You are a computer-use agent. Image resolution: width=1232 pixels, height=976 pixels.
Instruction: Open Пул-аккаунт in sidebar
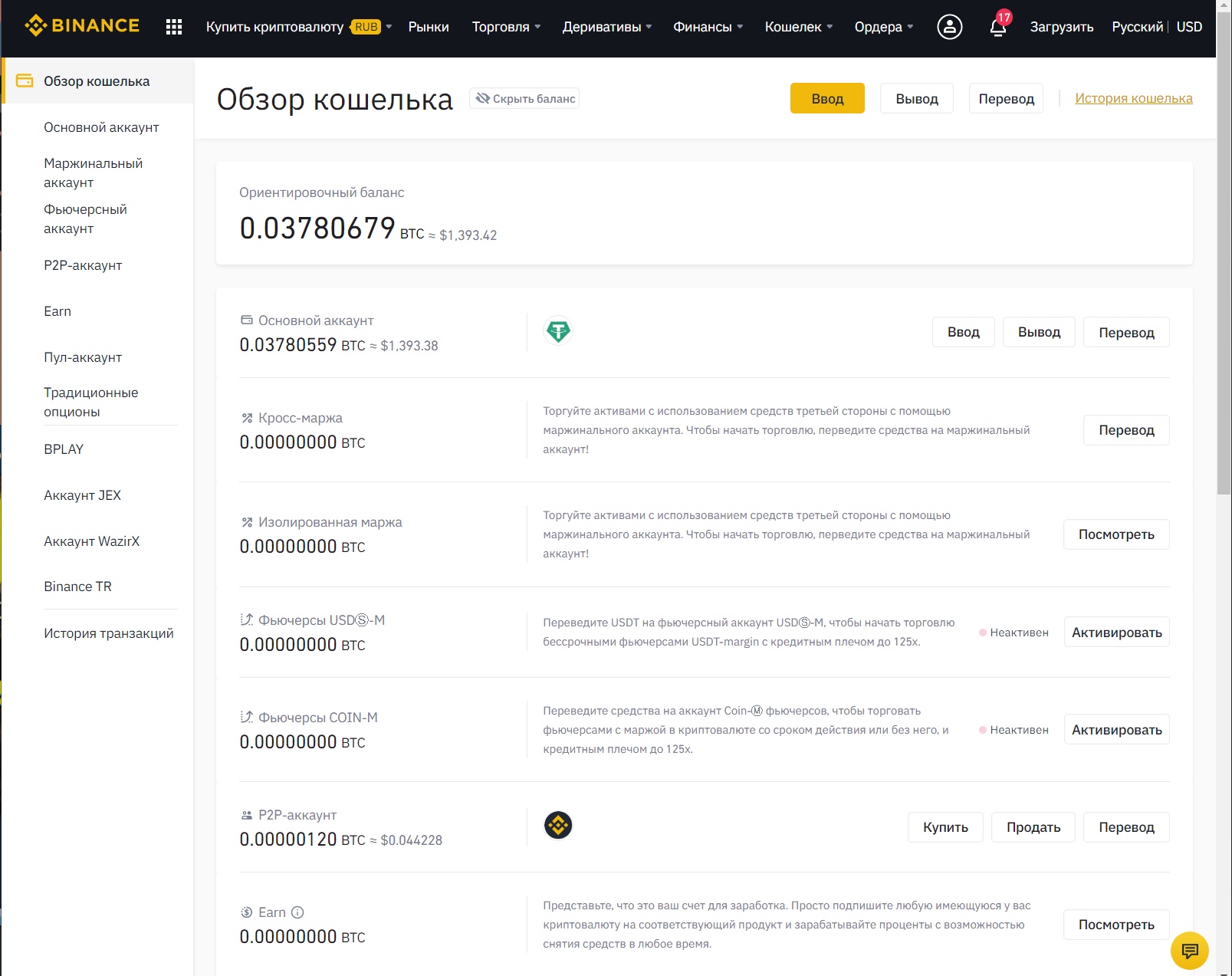(x=83, y=357)
